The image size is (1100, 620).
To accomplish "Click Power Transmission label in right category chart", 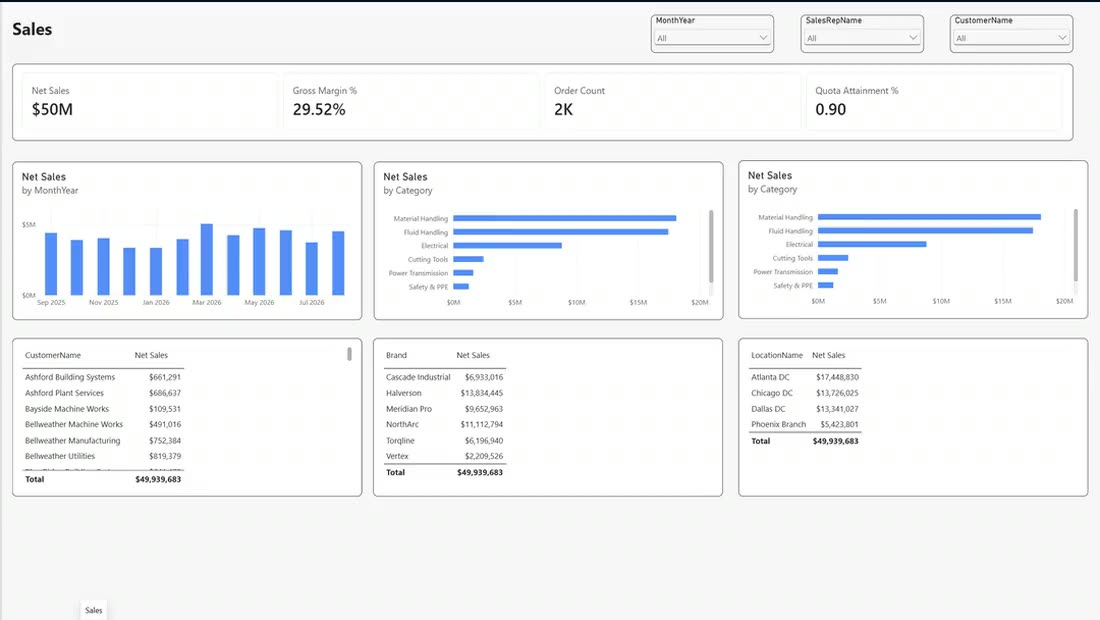I will (783, 271).
